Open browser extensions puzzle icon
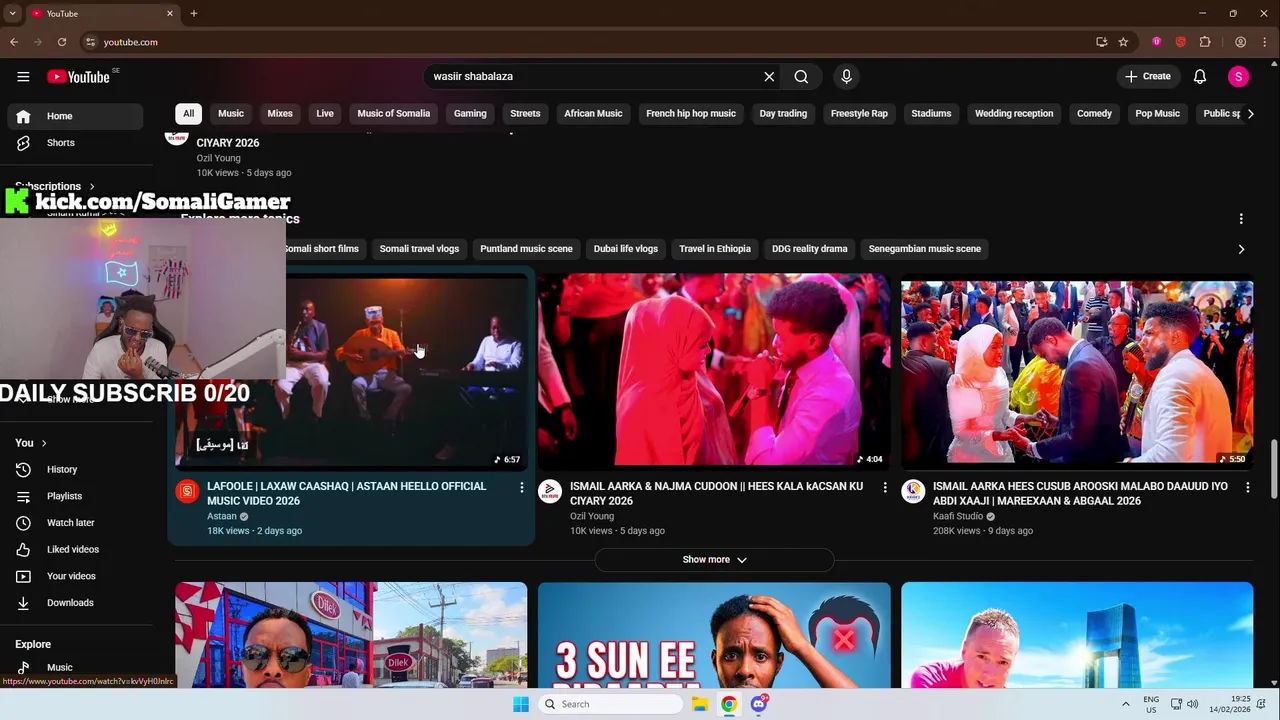Image resolution: width=1280 pixels, height=720 pixels. (x=1205, y=42)
